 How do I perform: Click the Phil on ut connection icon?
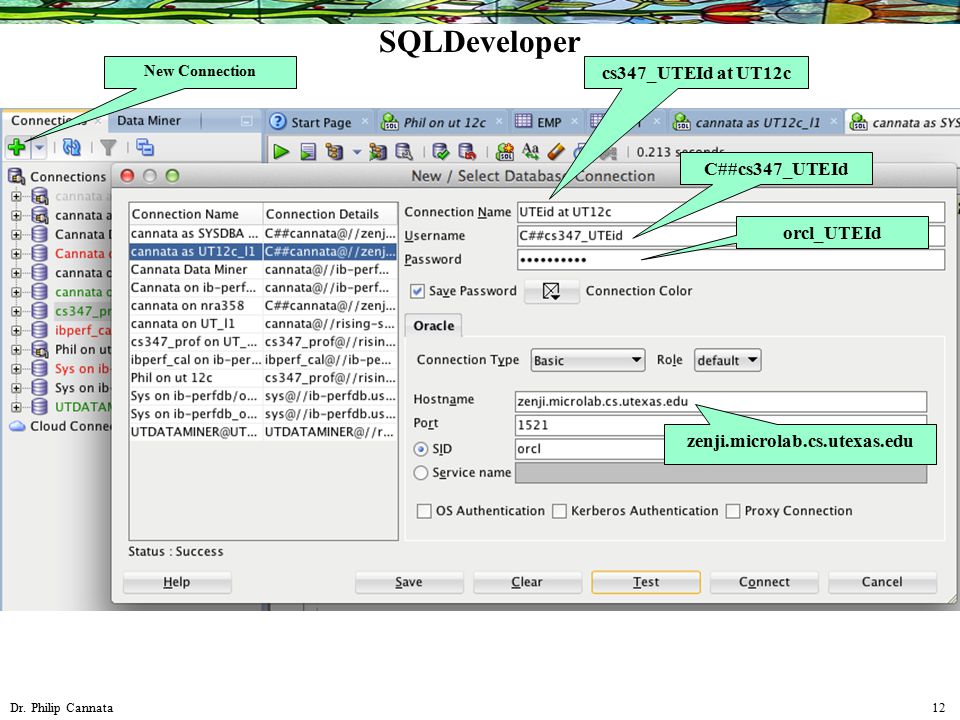[x=40, y=350]
